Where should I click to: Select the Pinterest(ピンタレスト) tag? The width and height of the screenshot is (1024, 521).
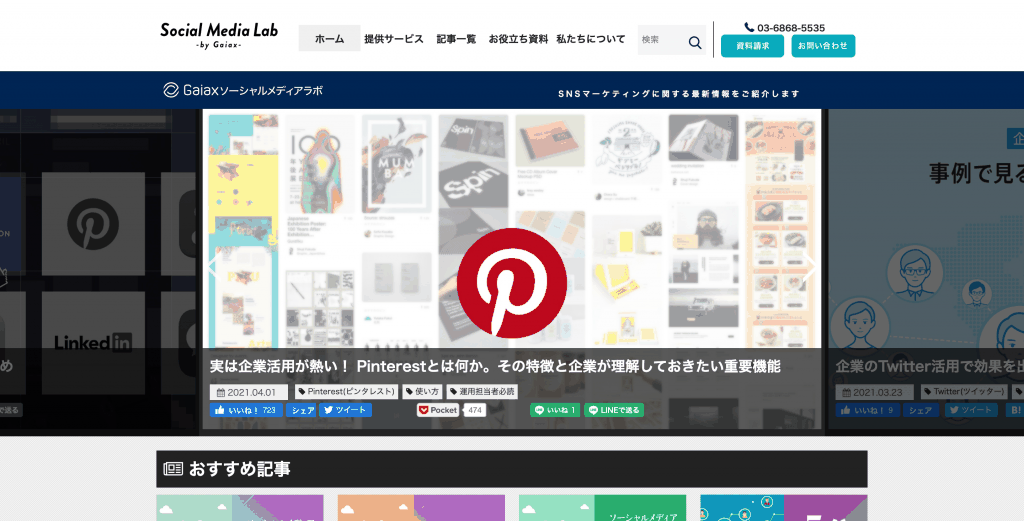tap(346, 392)
